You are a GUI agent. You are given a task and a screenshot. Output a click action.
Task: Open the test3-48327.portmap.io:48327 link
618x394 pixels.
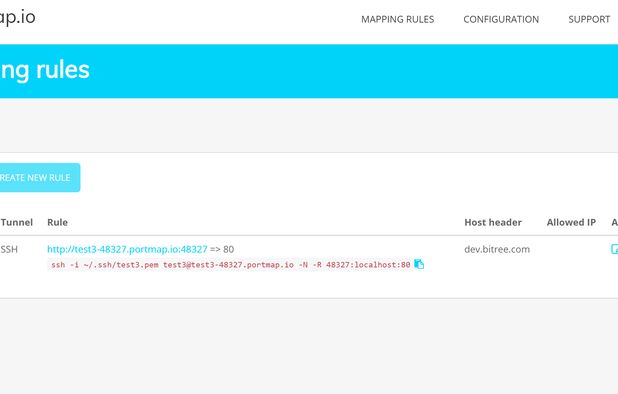tap(127, 249)
